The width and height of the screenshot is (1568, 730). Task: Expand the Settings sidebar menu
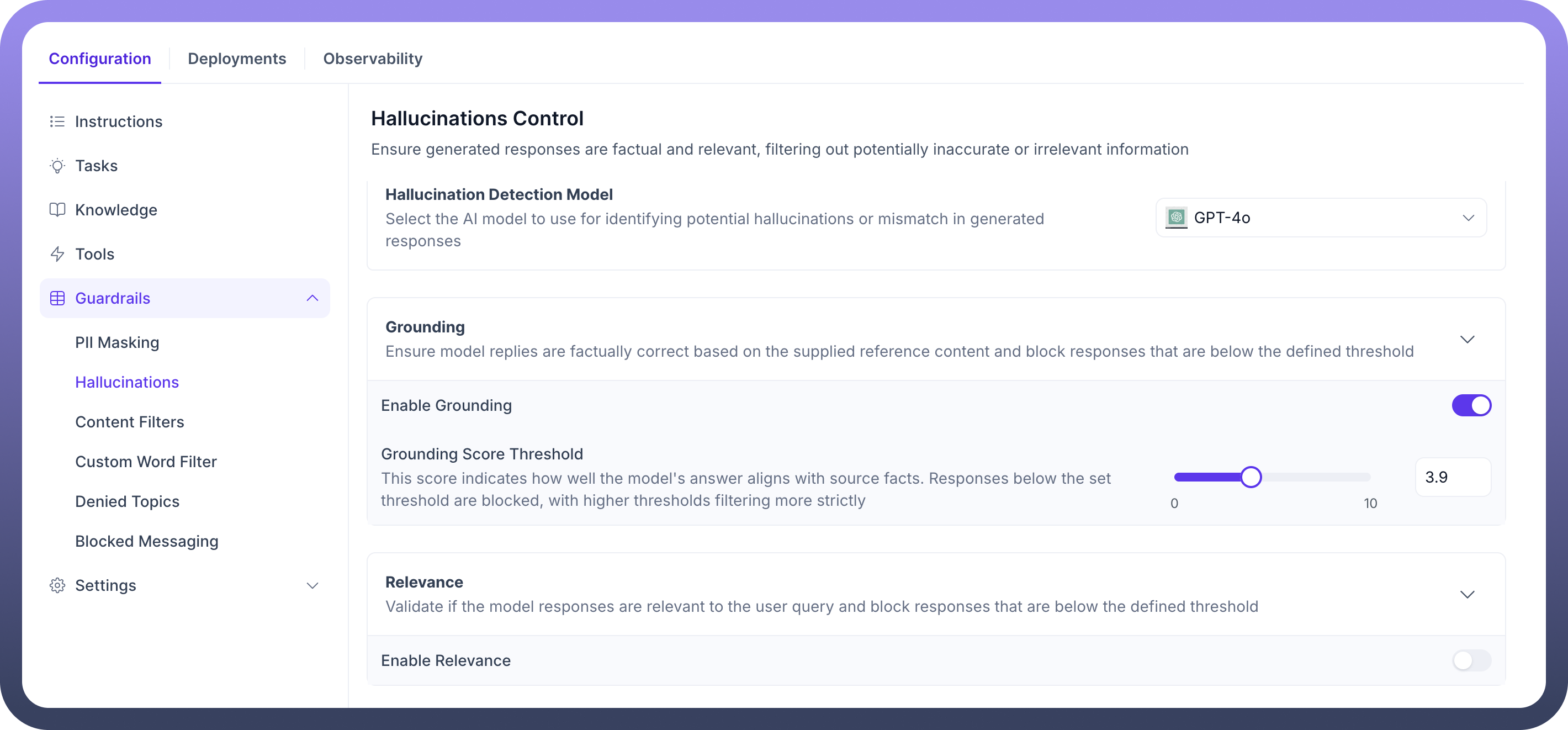click(312, 585)
